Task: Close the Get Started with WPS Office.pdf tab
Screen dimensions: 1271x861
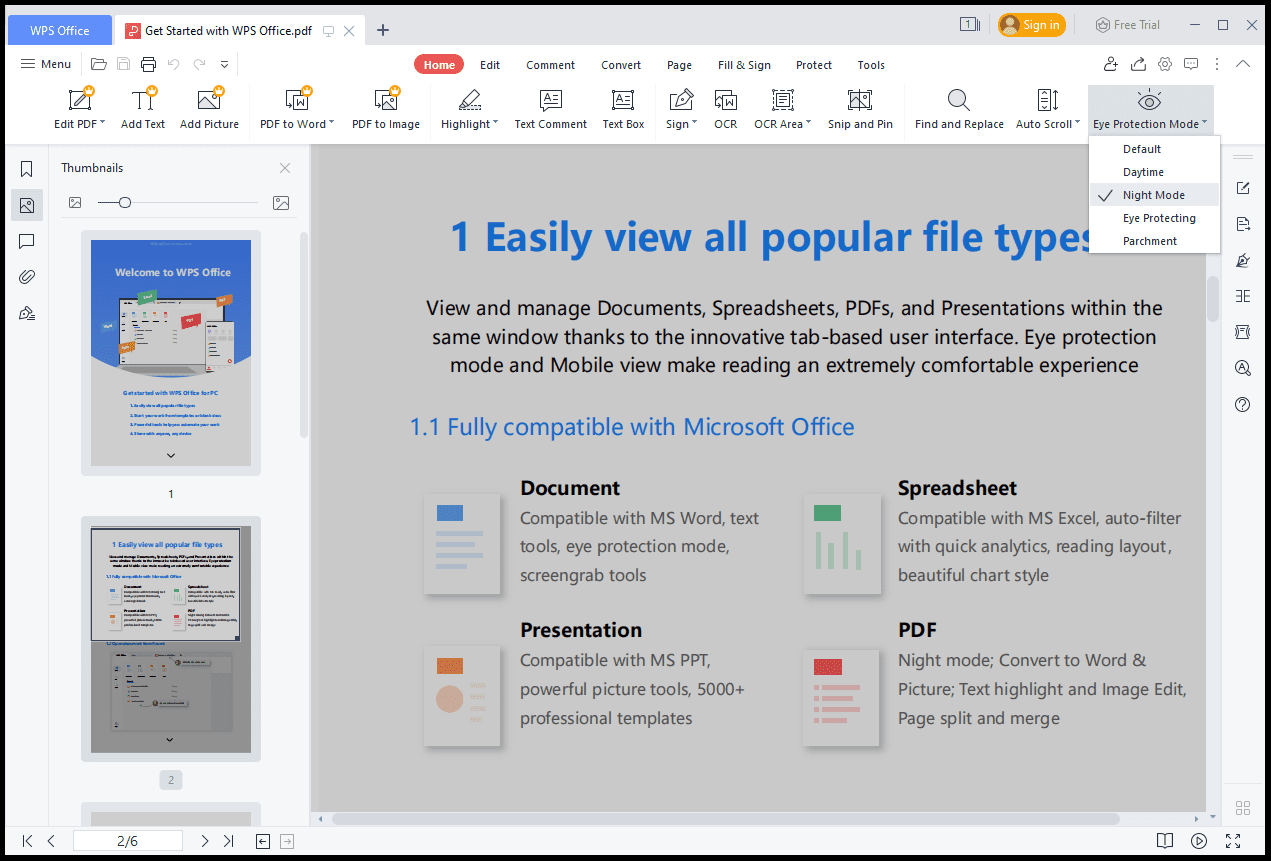Action: 349,31
